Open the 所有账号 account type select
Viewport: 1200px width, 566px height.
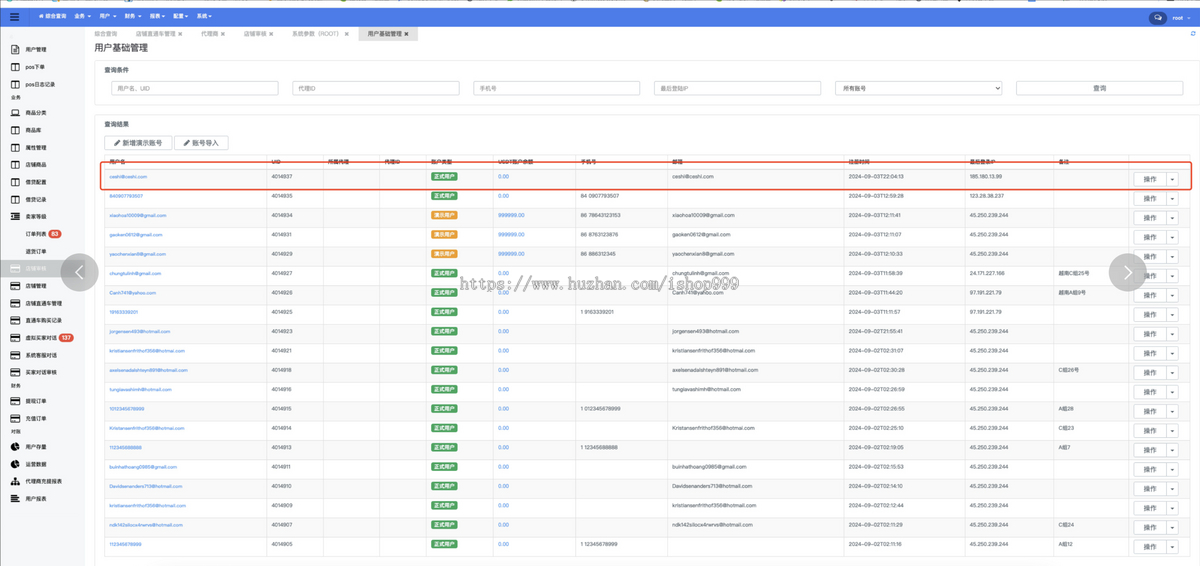point(918,88)
